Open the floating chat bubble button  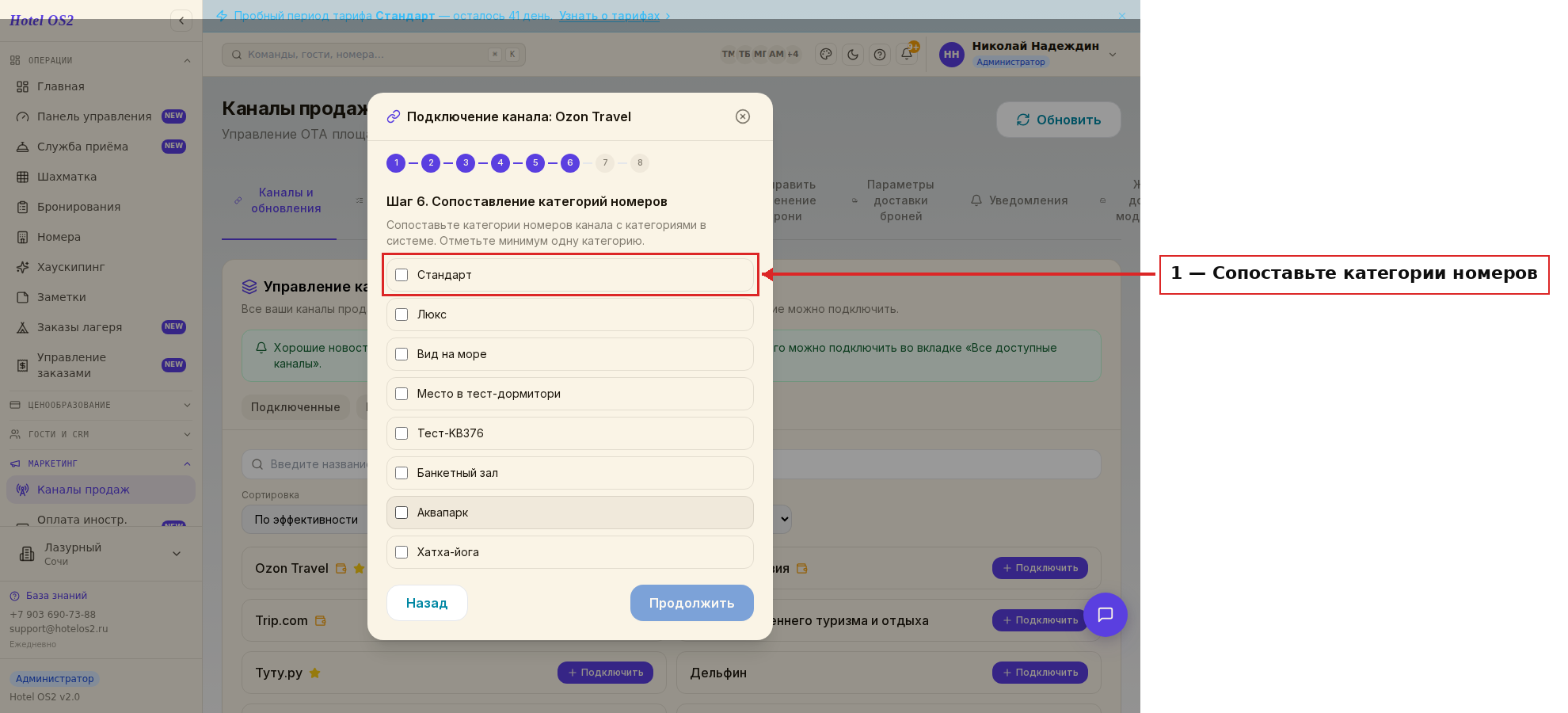click(1106, 615)
